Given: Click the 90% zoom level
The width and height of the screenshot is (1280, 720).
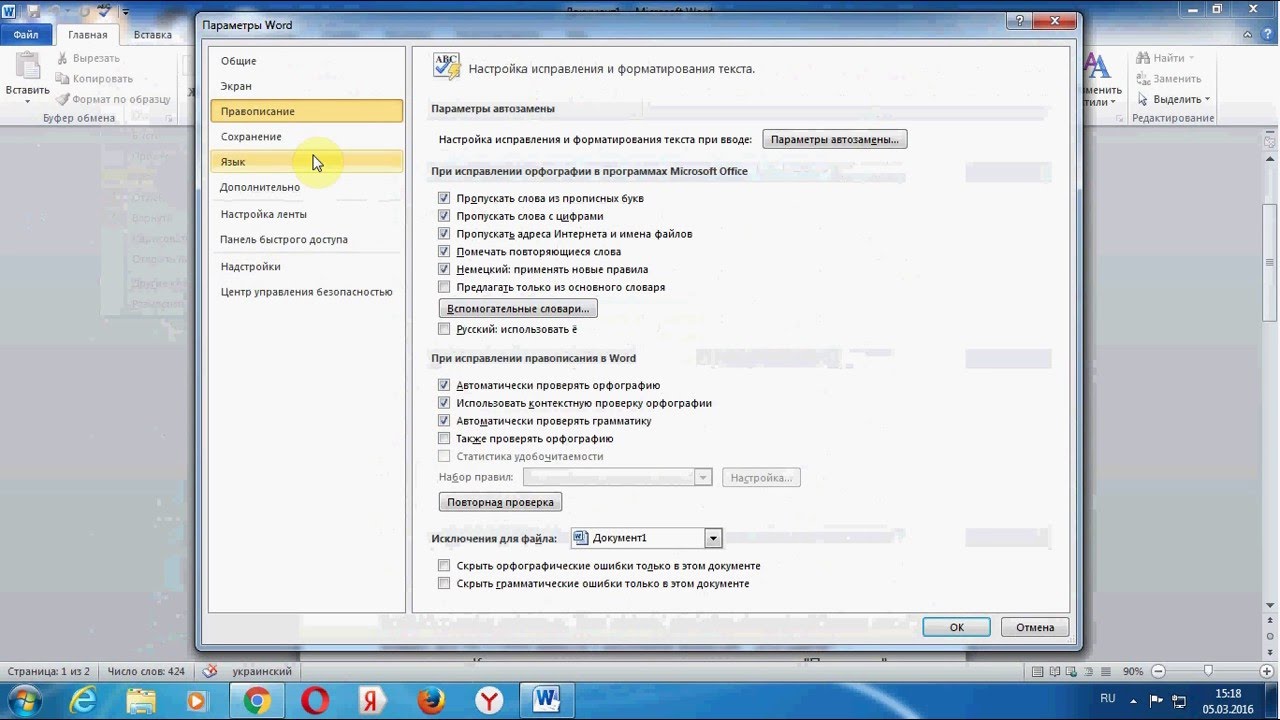Looking at the screenshot, I should point(1132,672).
